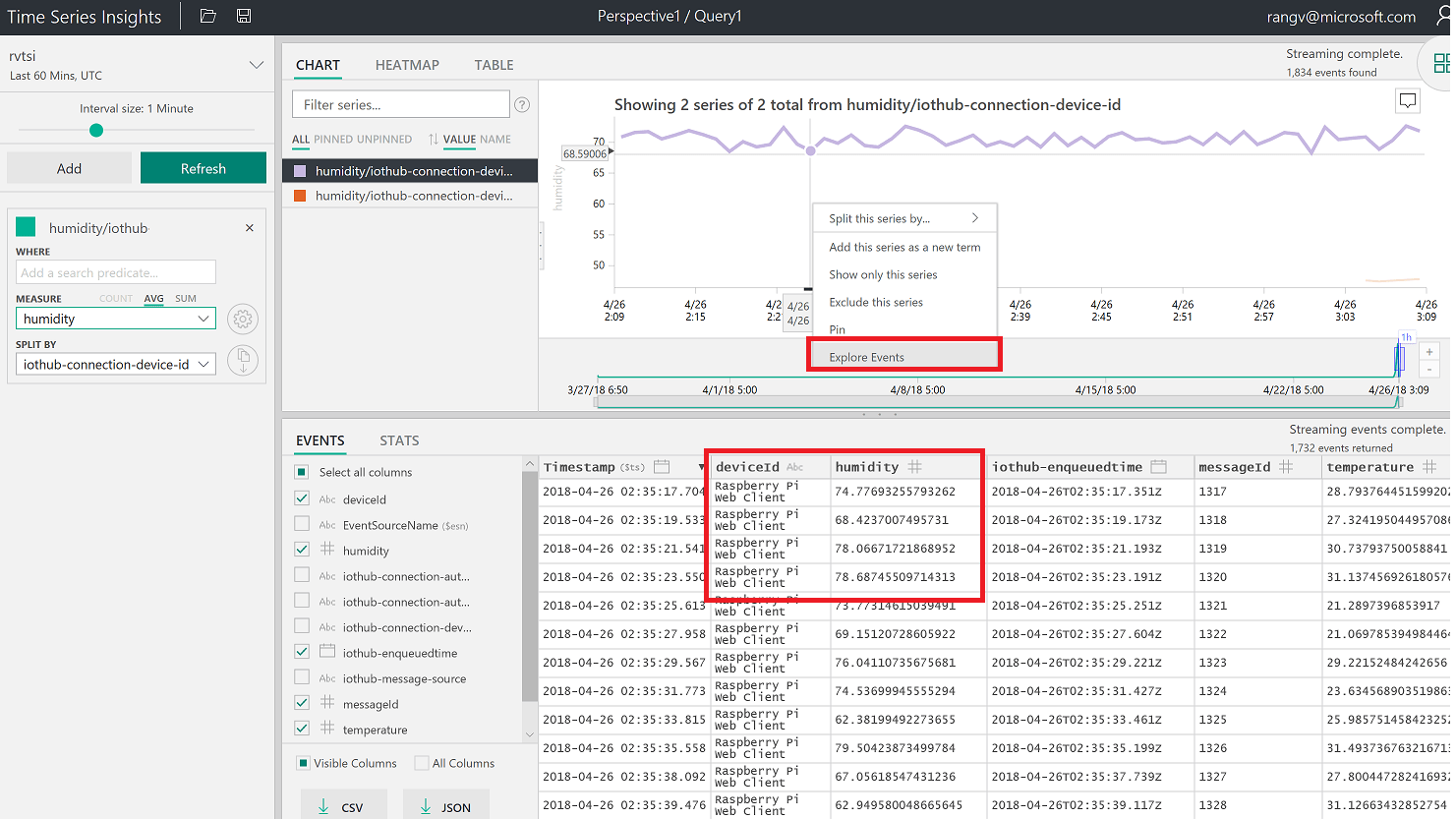Click the perspective grid icon at top right

(x=1442, y=62)
